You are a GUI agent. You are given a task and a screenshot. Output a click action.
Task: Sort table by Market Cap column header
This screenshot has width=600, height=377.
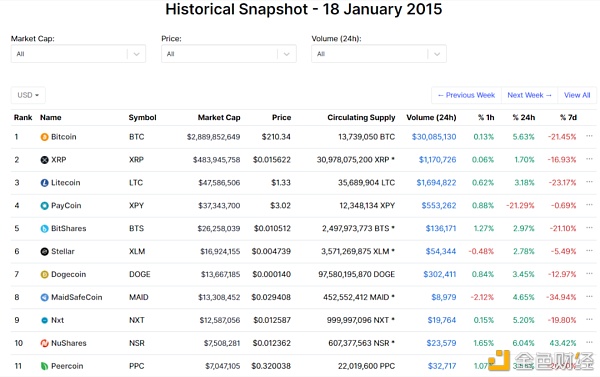(x=219, y=118)
